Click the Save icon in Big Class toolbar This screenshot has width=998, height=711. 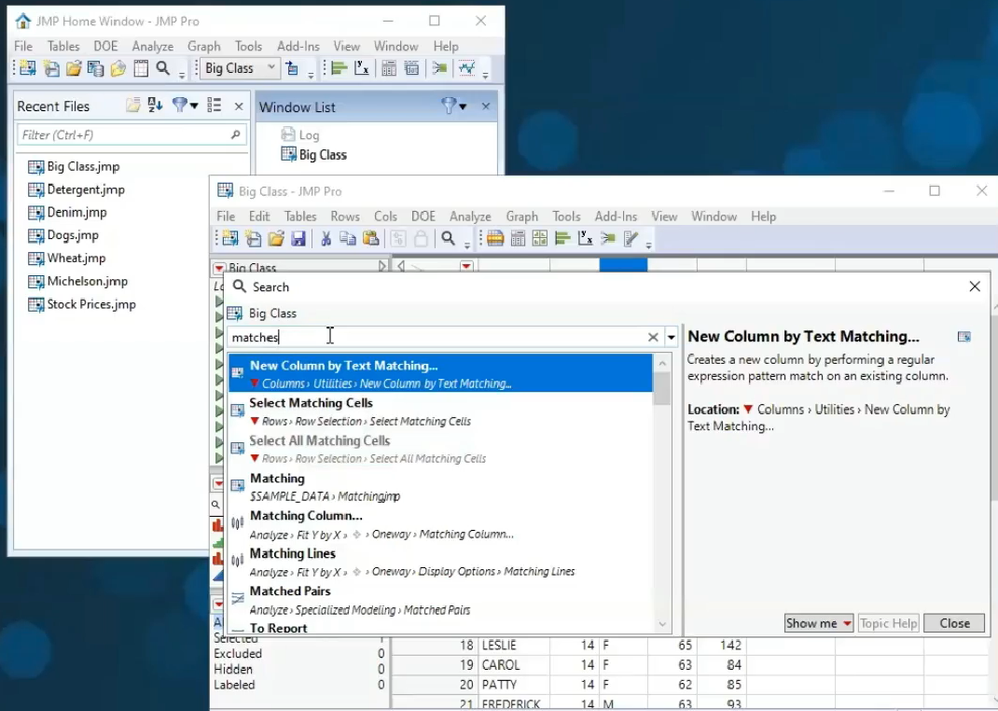[298, 239]
